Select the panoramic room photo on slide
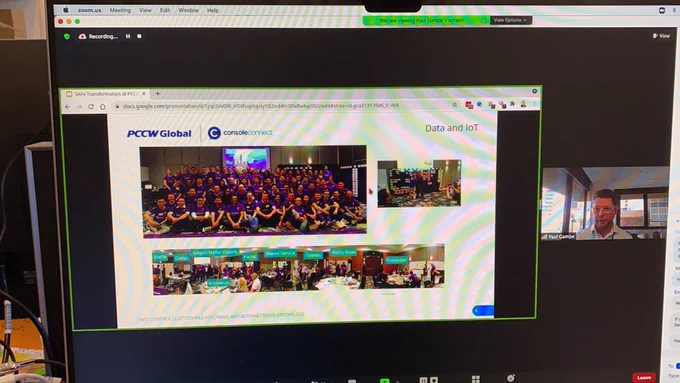 point(298,270)
